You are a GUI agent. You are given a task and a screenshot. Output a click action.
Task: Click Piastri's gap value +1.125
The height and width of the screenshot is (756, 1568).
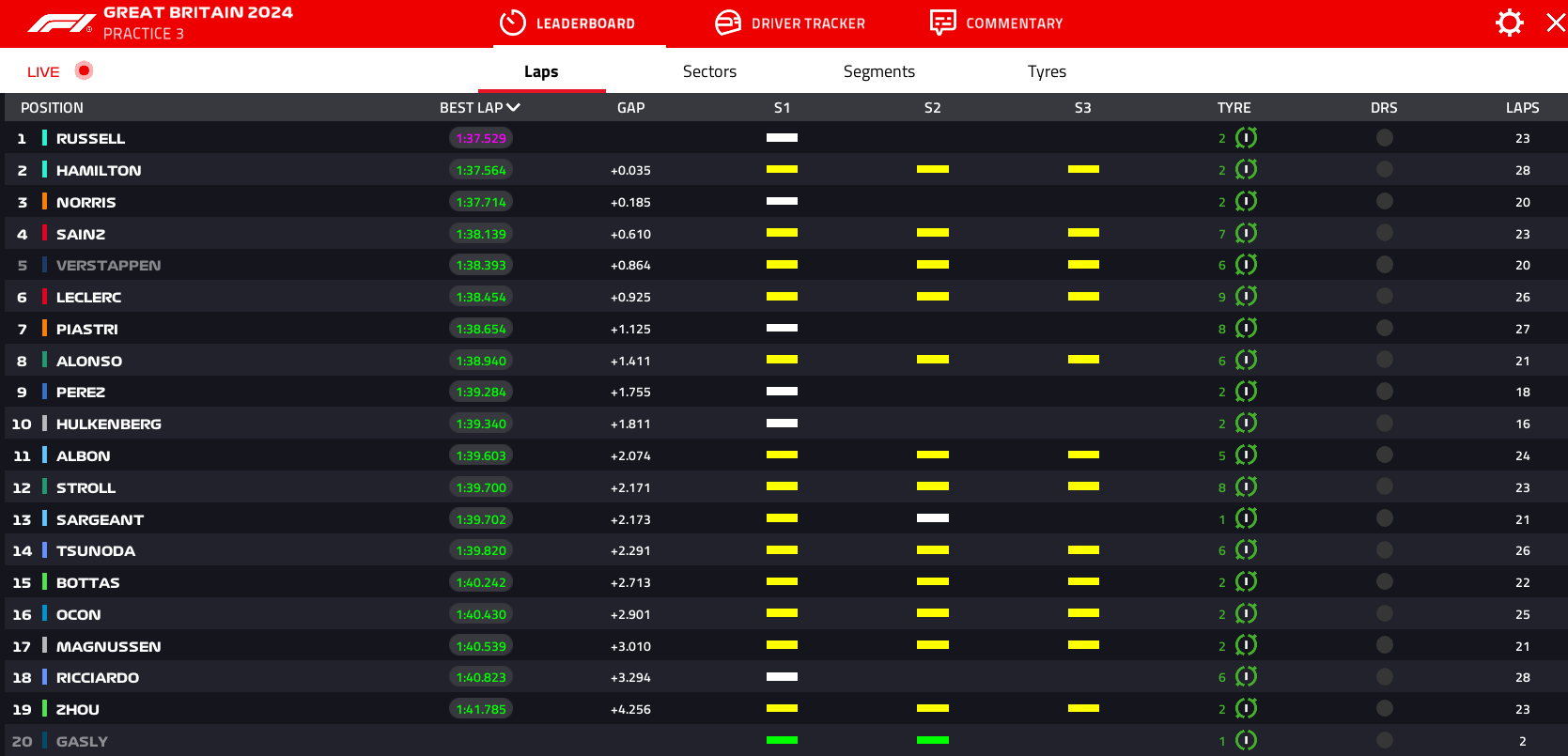point(630,329)
